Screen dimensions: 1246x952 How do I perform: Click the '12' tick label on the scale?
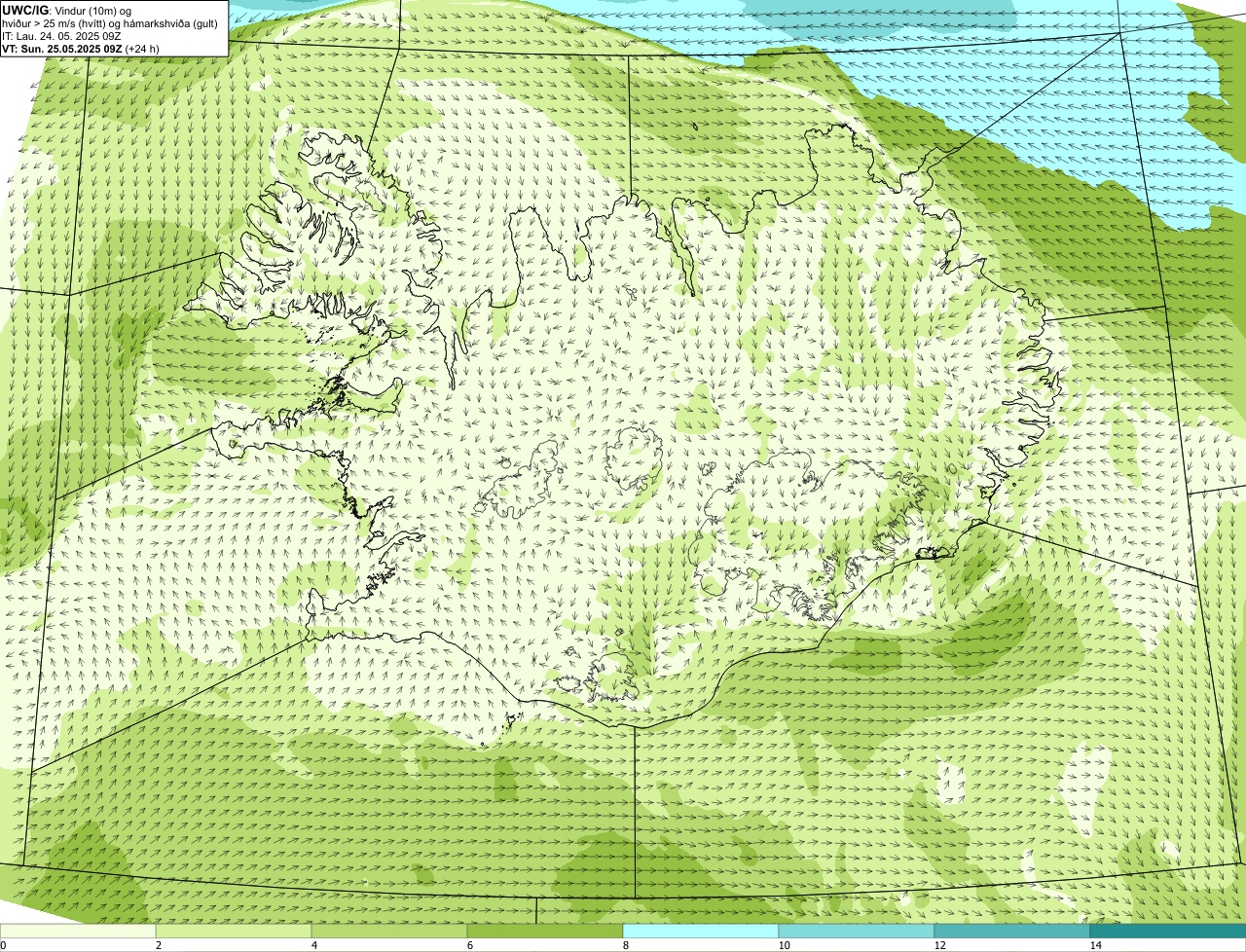tap(939, 945)
